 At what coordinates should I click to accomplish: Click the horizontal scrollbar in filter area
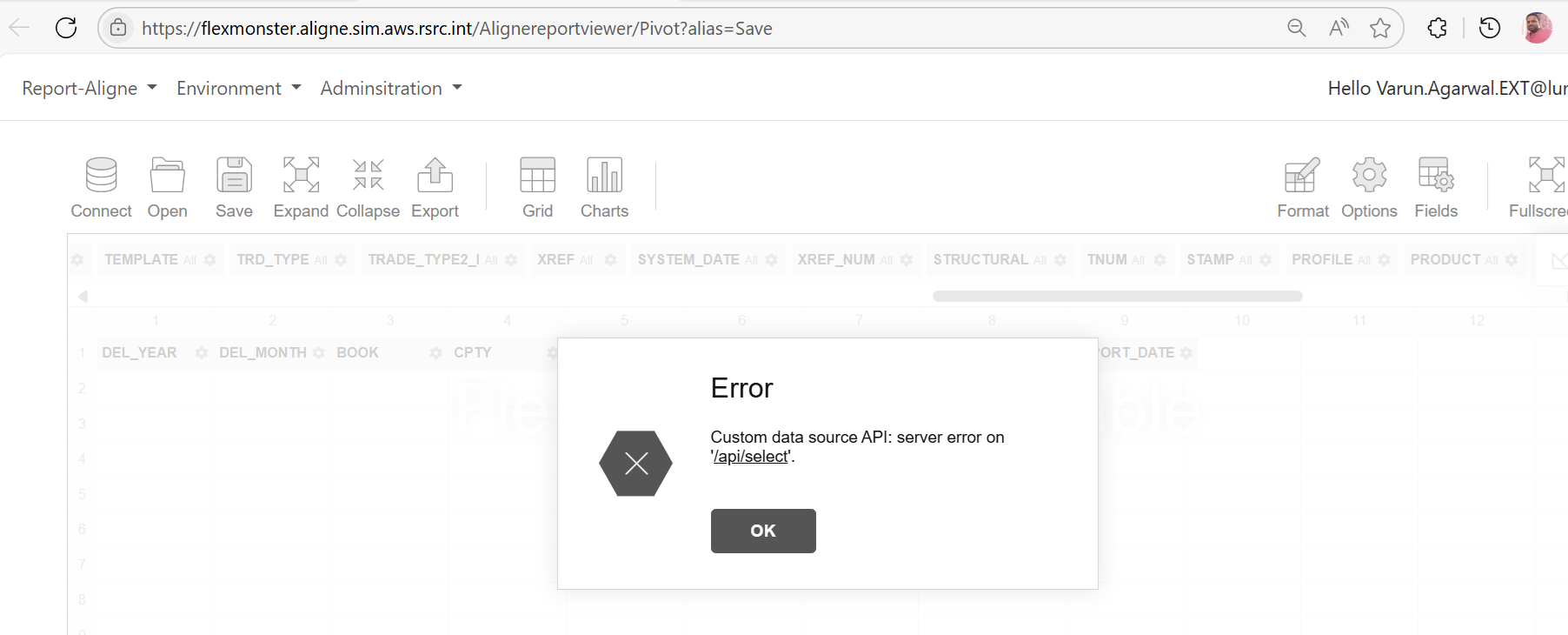[x=1117, y=297]
